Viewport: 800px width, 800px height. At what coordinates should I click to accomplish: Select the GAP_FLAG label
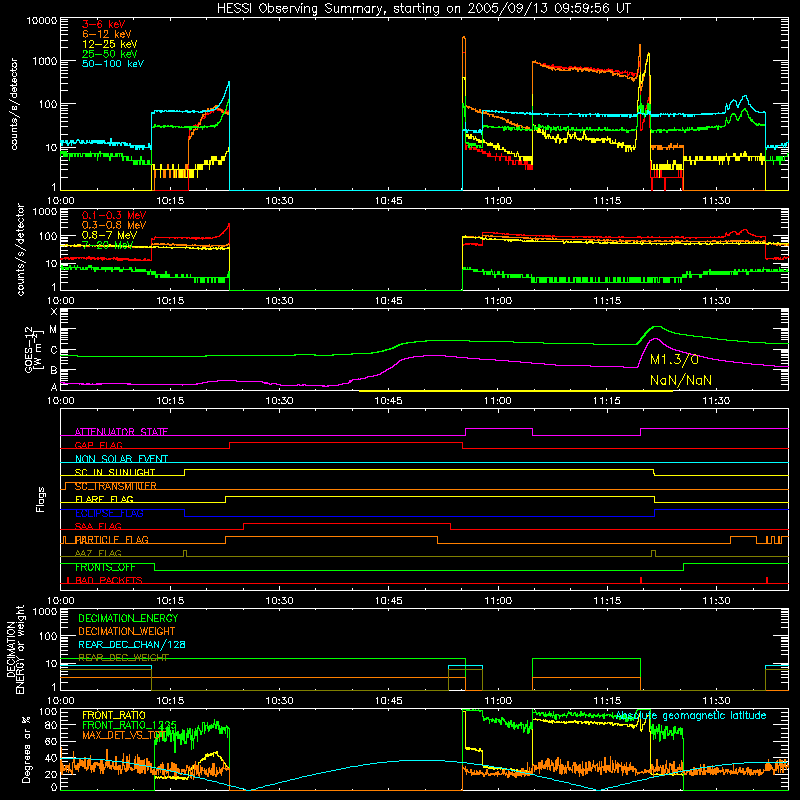tap(98, 445)
